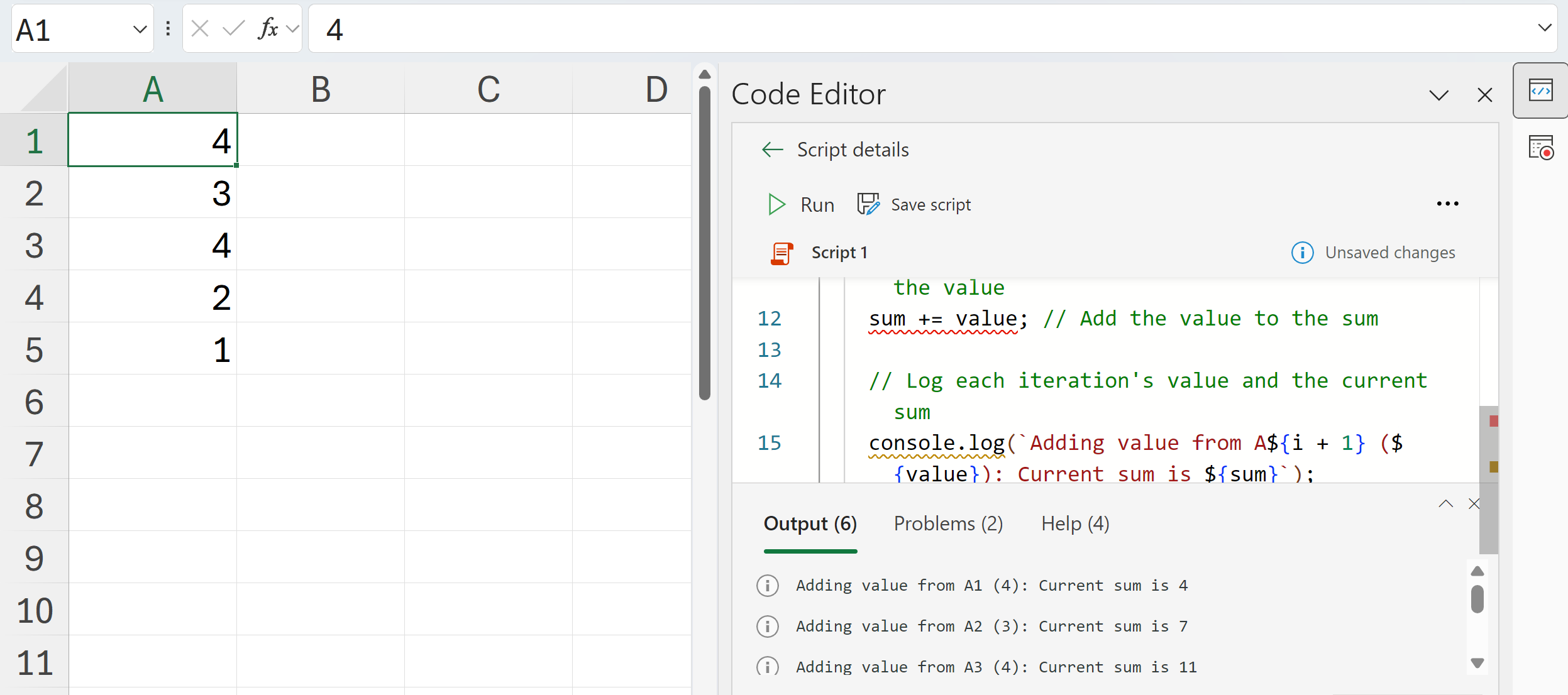Open Code Editor pane options chevron
The image size is (1568, 695).
pos(1438,95)
